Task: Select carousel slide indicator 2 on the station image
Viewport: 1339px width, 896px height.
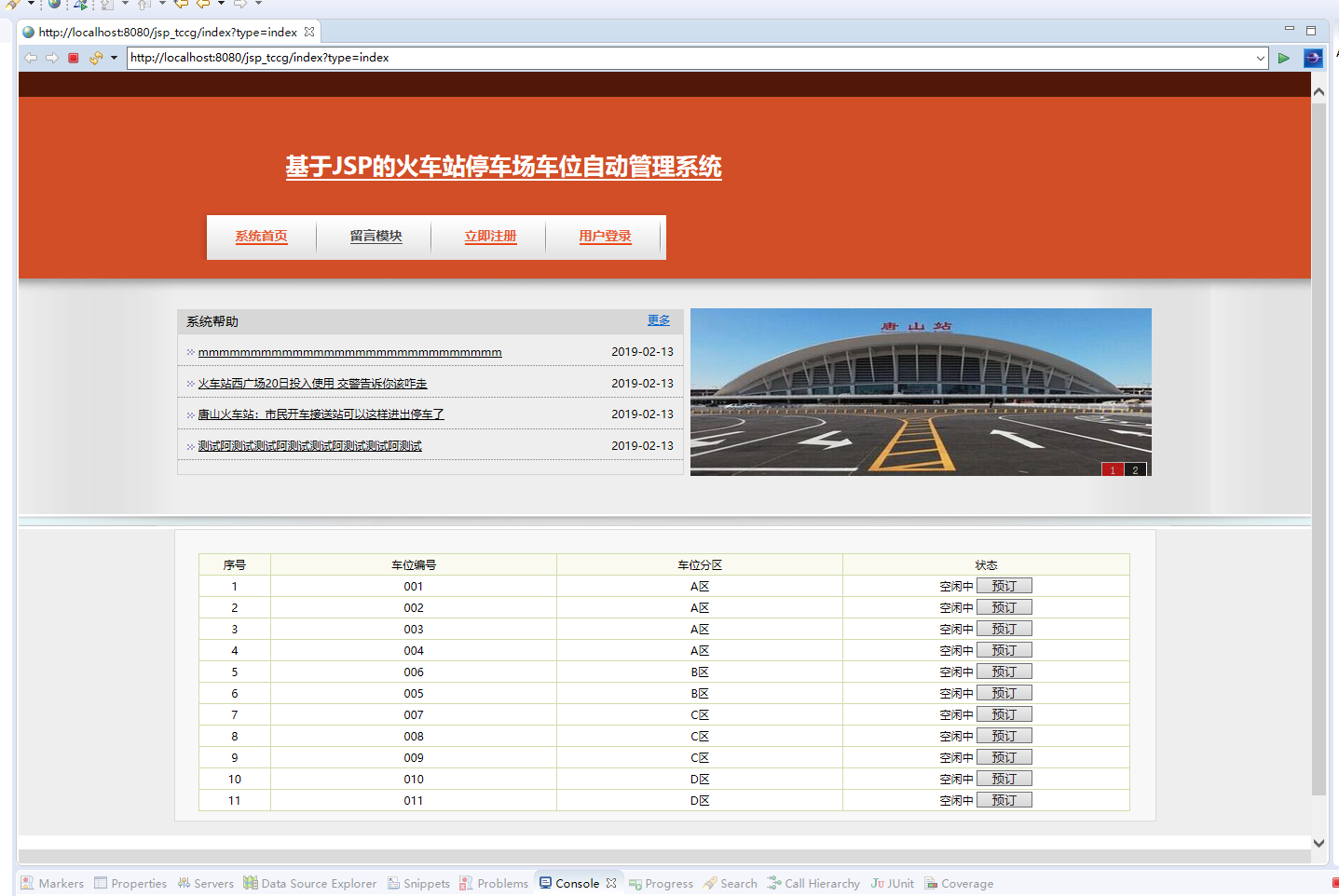Action: 1135,469
